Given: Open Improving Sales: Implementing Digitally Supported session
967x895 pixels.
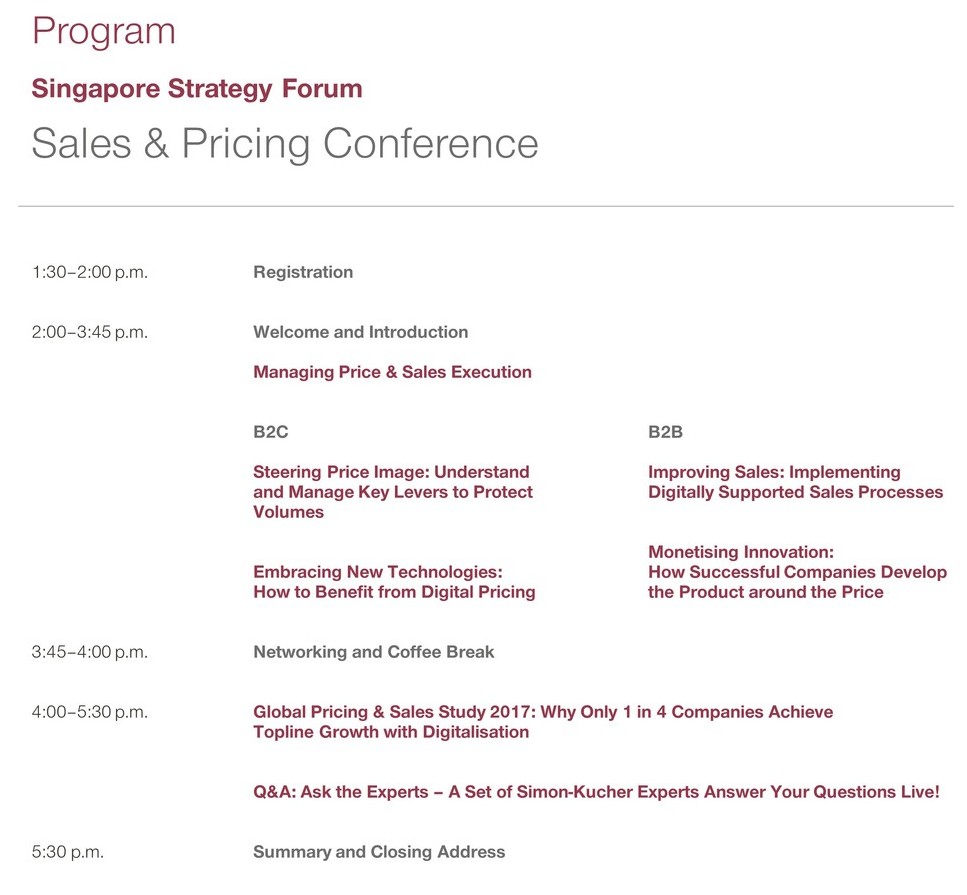Looking at the screenshot, I should [796, 482].
